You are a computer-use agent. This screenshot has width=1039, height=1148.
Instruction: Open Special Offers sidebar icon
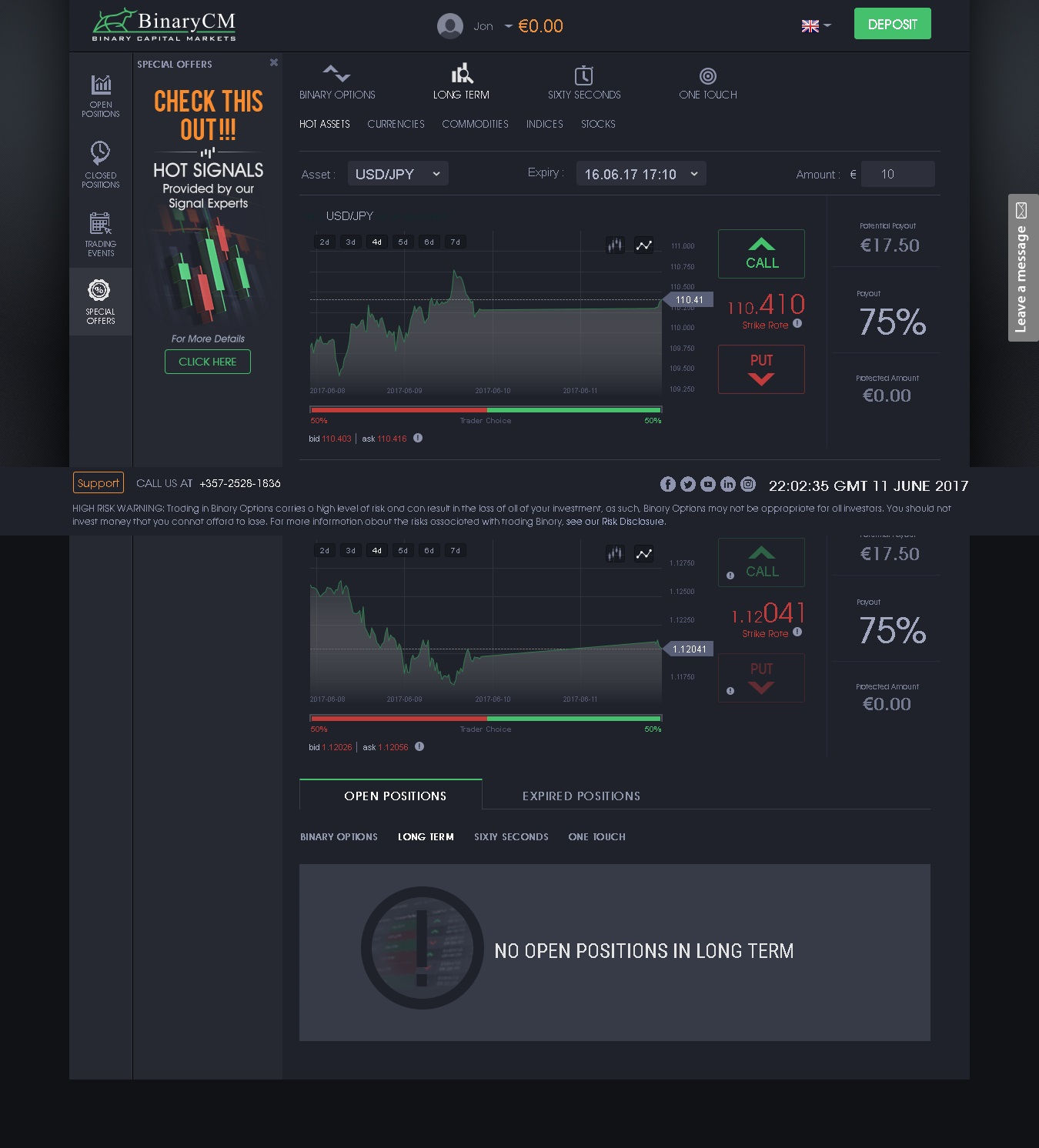[x=99, y=300]
